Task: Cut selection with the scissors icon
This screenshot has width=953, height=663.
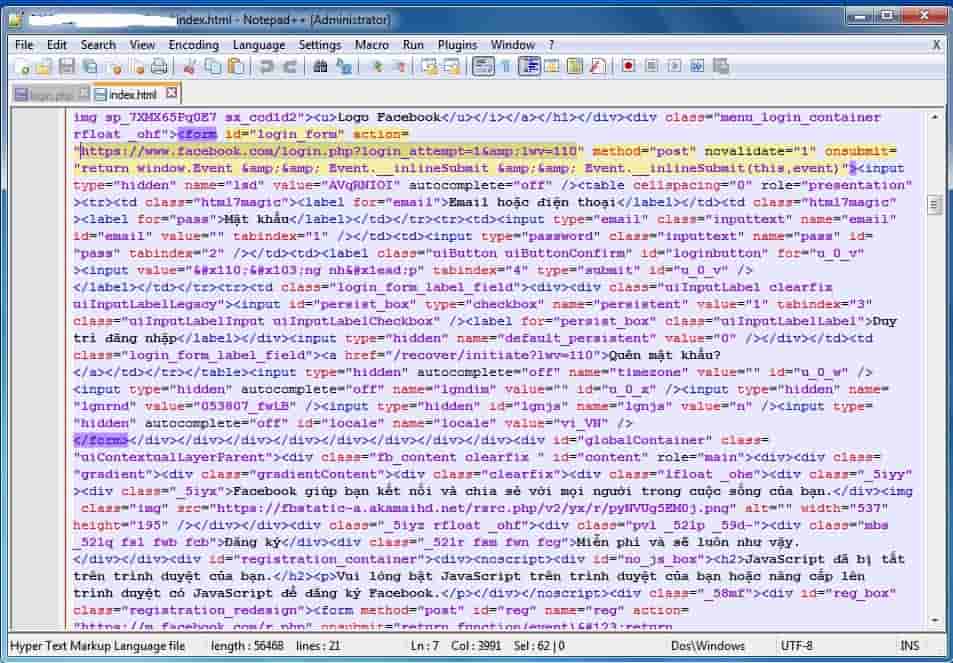Action: click(190, 66)
